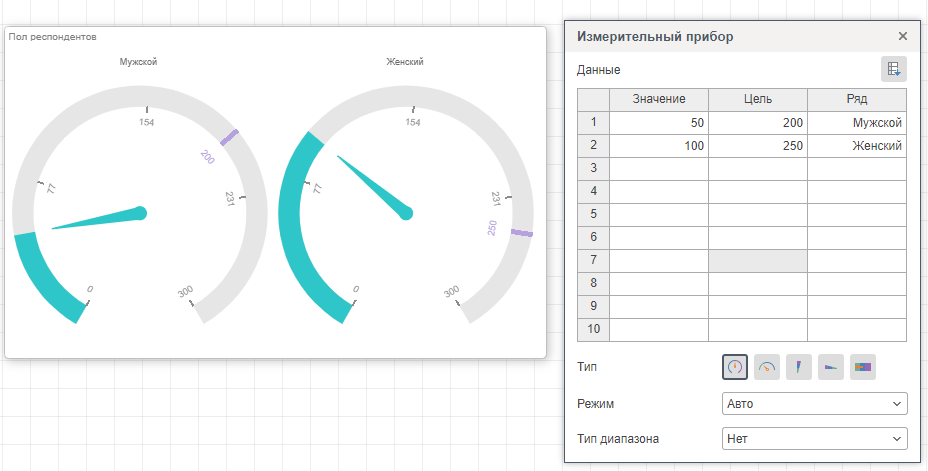Choose the vertical linear gauge type
The height and width of the screenshot is (471, 928).
[799, 367]
